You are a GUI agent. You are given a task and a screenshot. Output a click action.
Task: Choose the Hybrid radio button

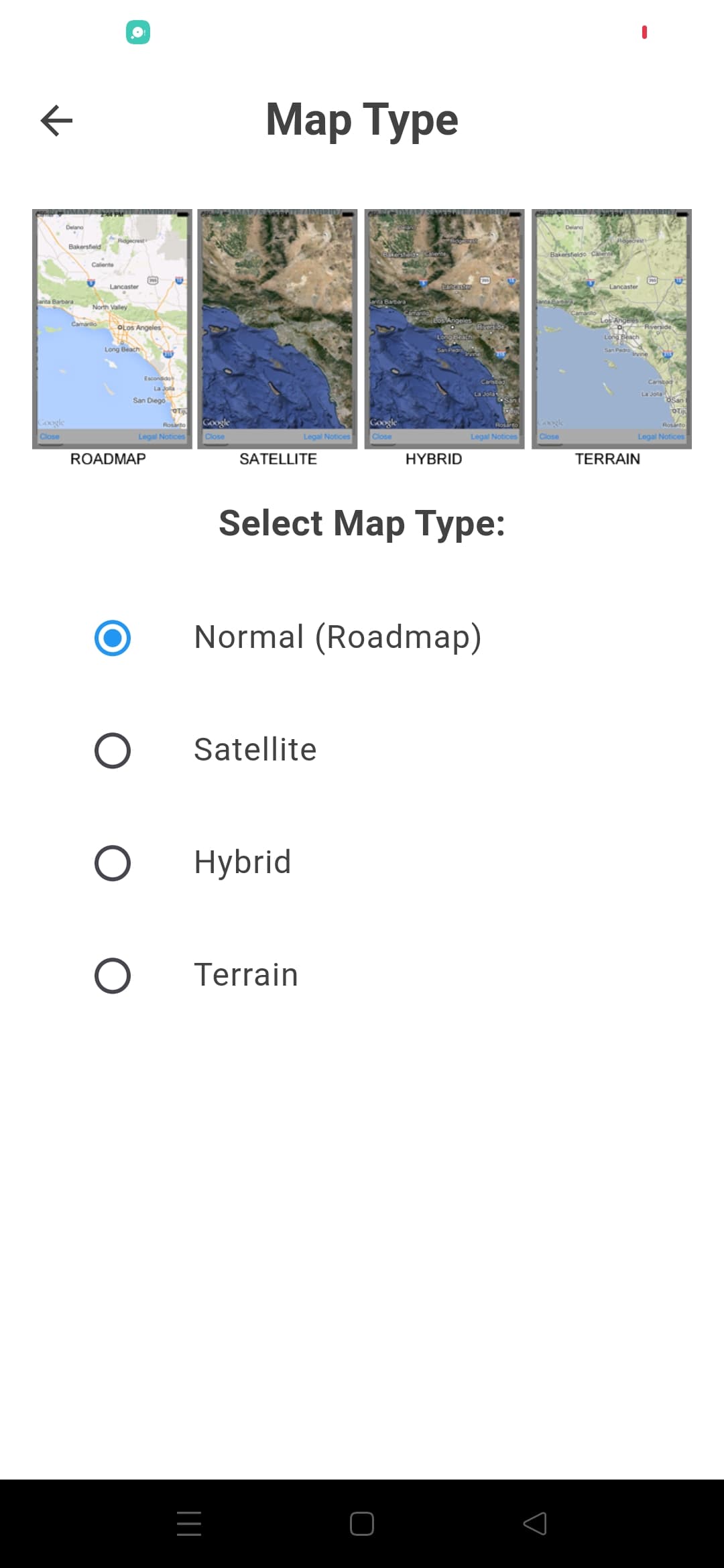tap(113, 863)
